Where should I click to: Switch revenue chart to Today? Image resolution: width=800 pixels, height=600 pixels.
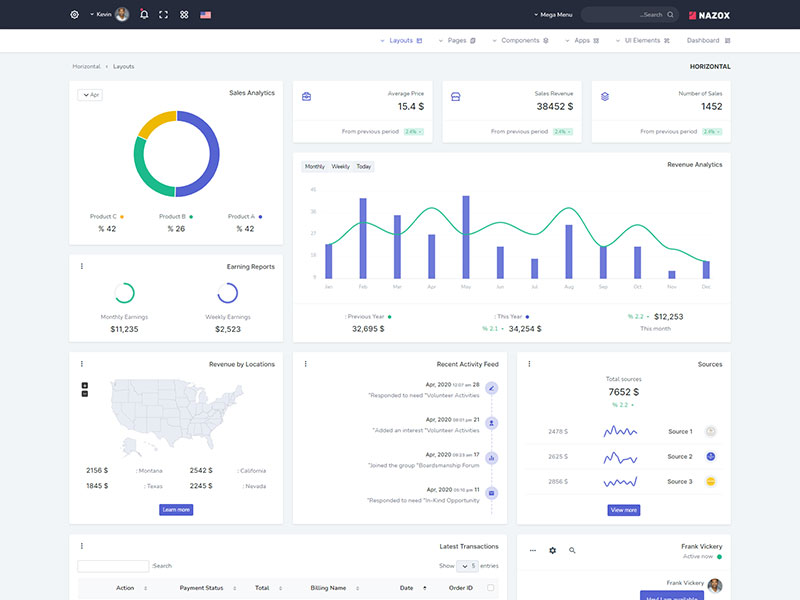(x=364, y=166)
